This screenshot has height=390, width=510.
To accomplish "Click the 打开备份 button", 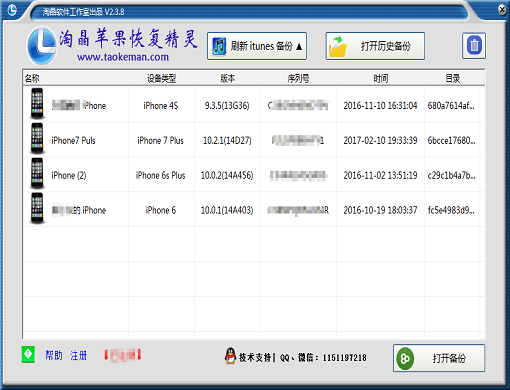I will (x=439, y=358).
